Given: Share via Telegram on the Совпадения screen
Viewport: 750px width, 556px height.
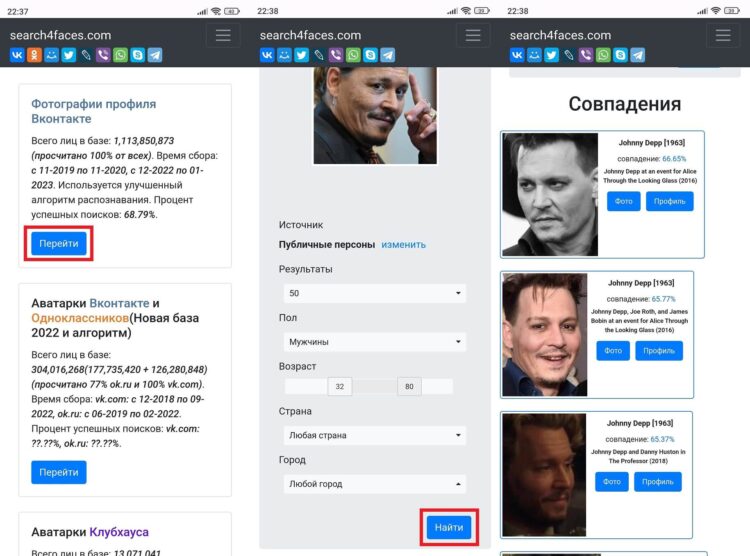Looking at the screenshot, I should pos(638,55).
